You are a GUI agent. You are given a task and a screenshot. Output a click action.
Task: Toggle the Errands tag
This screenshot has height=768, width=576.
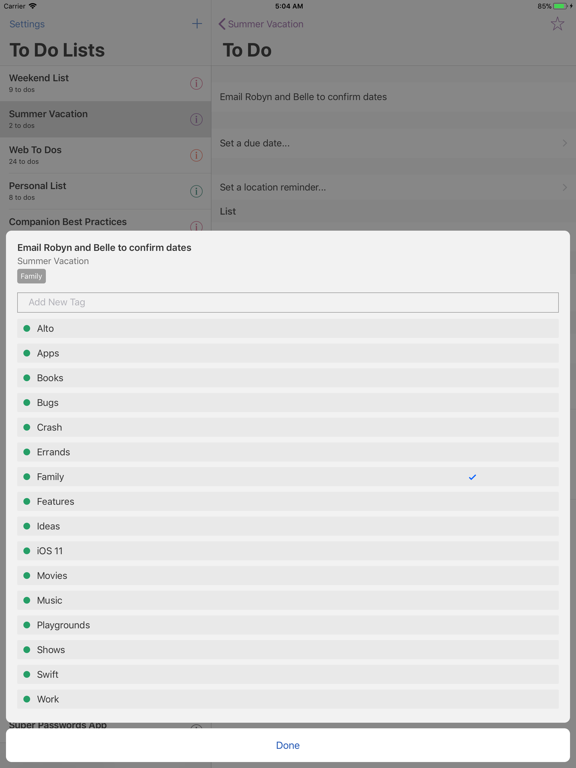tap(288, 452)
